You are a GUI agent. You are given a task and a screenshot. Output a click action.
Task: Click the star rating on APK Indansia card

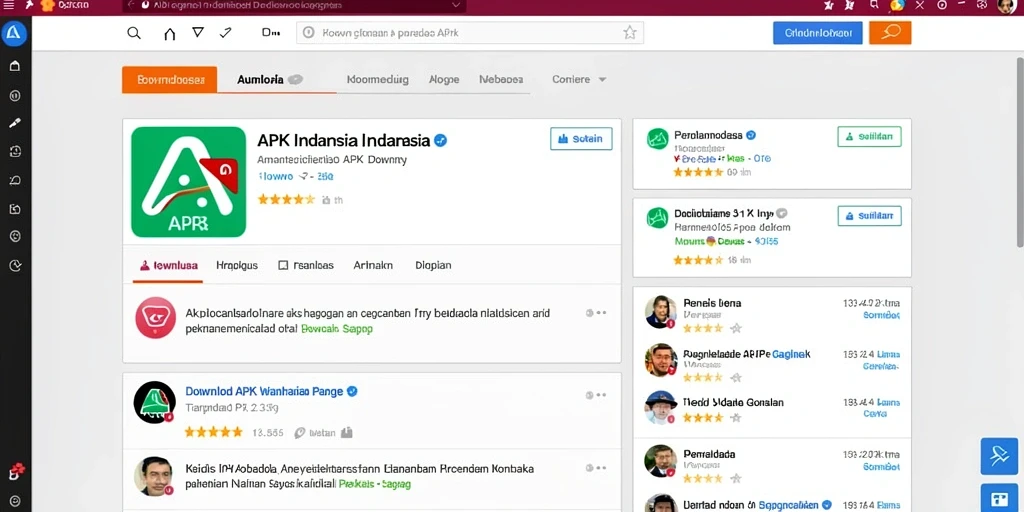coord(286,199)
